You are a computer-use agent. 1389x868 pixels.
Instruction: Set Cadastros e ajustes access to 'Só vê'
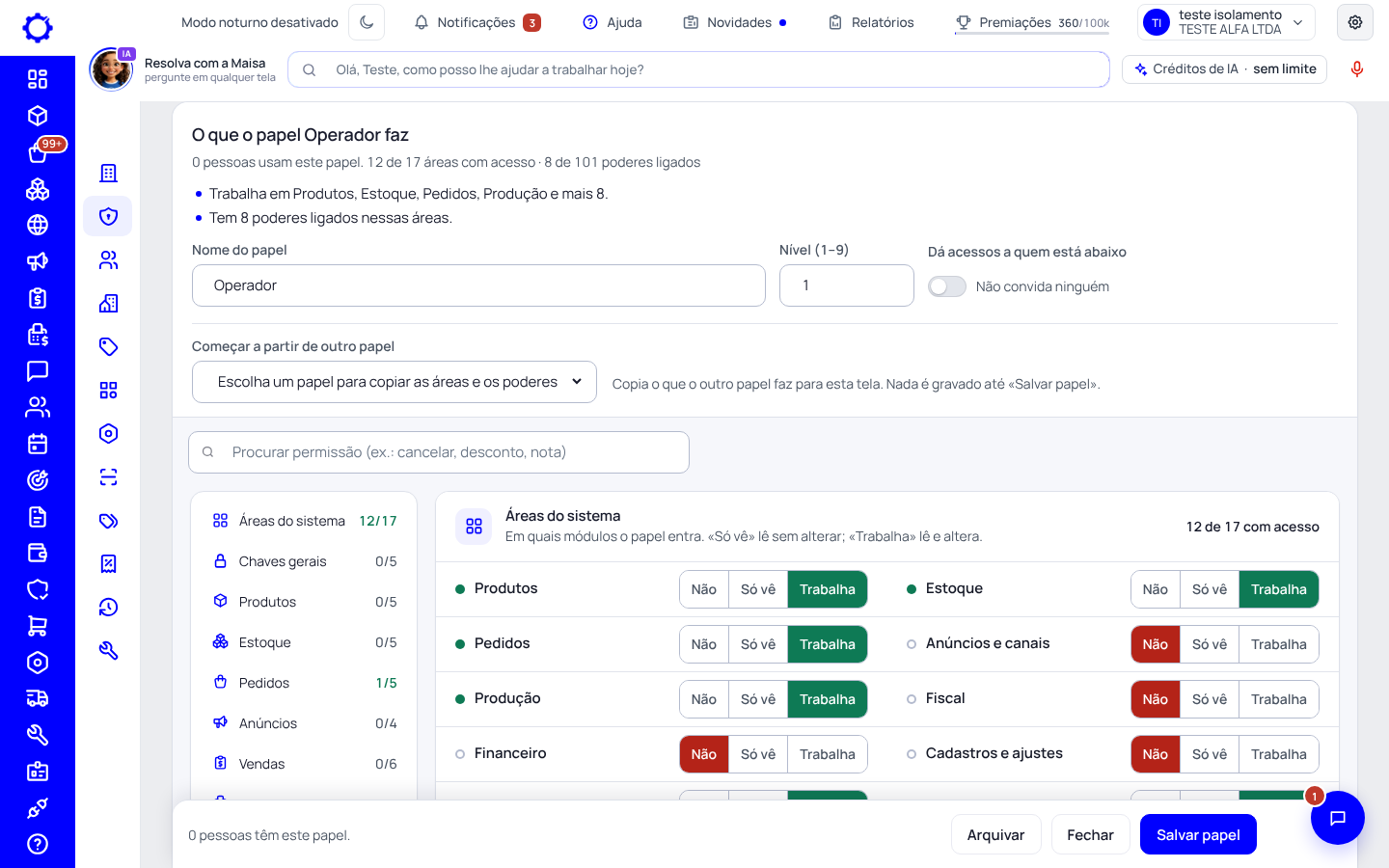(x=1210, y=754)
